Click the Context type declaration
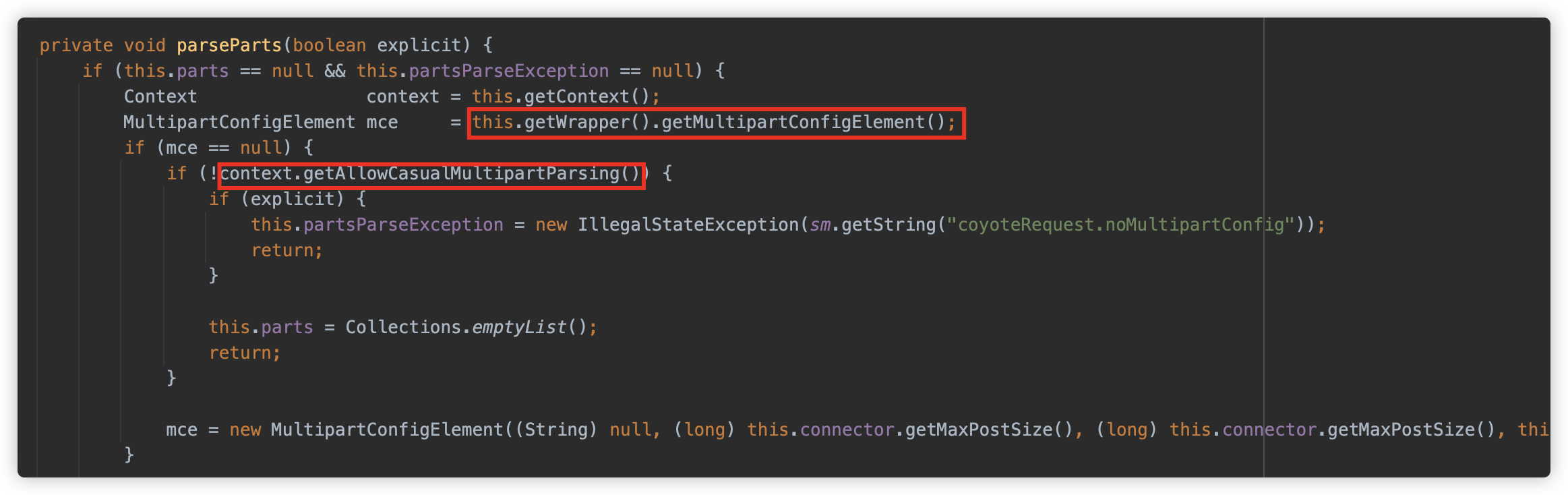This screenshot has height=495, width=1568. tap(160, 96)
